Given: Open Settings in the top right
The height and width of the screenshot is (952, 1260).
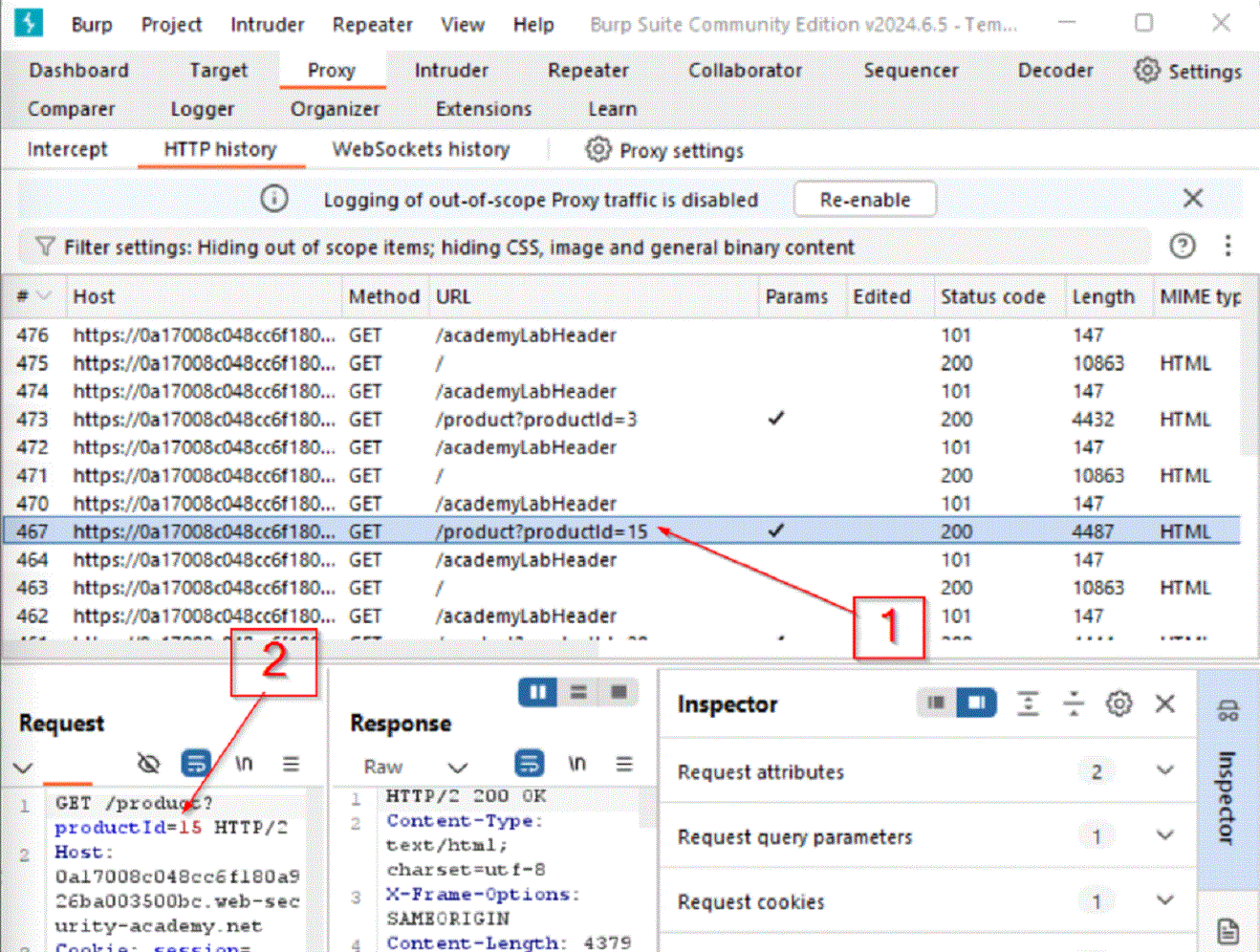Looking at the screenshot, I should tap(1188, 71).
